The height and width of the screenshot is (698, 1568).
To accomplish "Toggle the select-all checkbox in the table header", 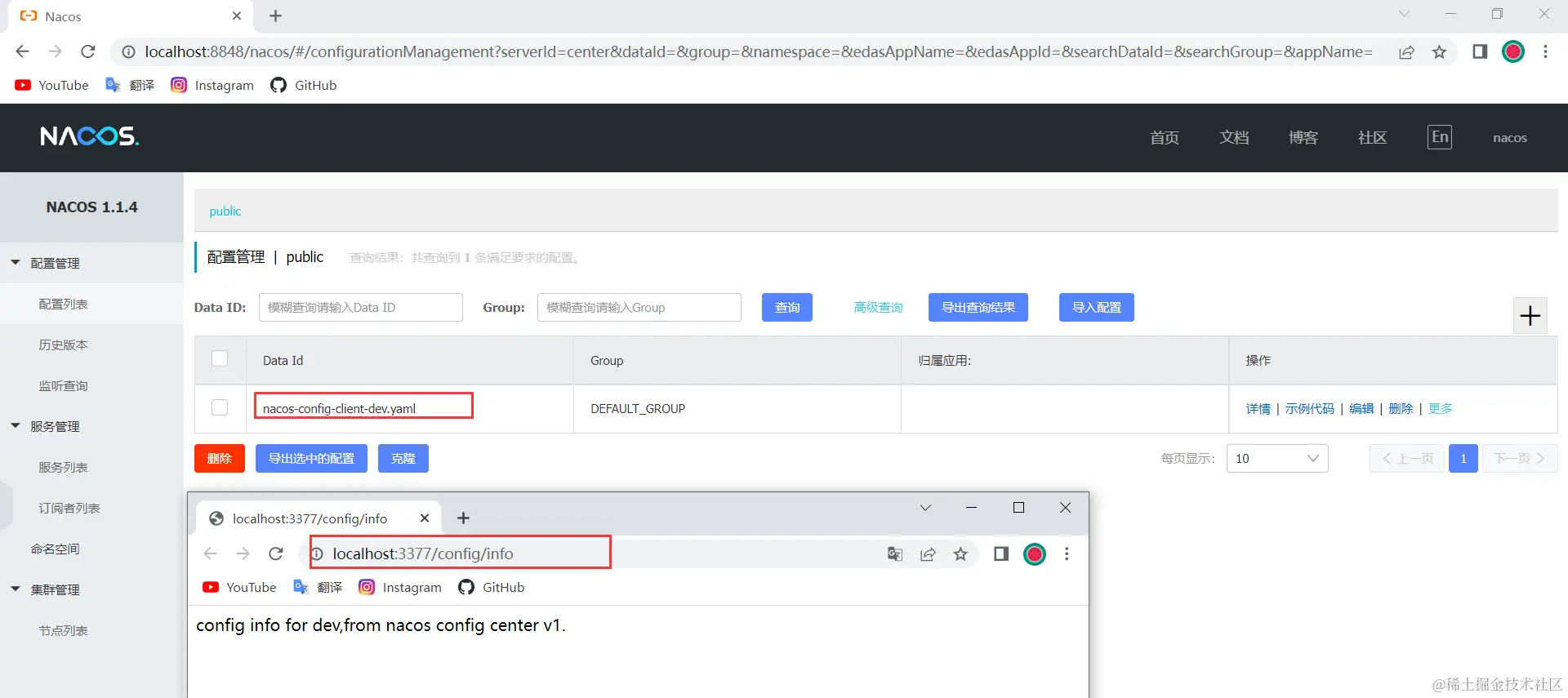I will point(220,358).
